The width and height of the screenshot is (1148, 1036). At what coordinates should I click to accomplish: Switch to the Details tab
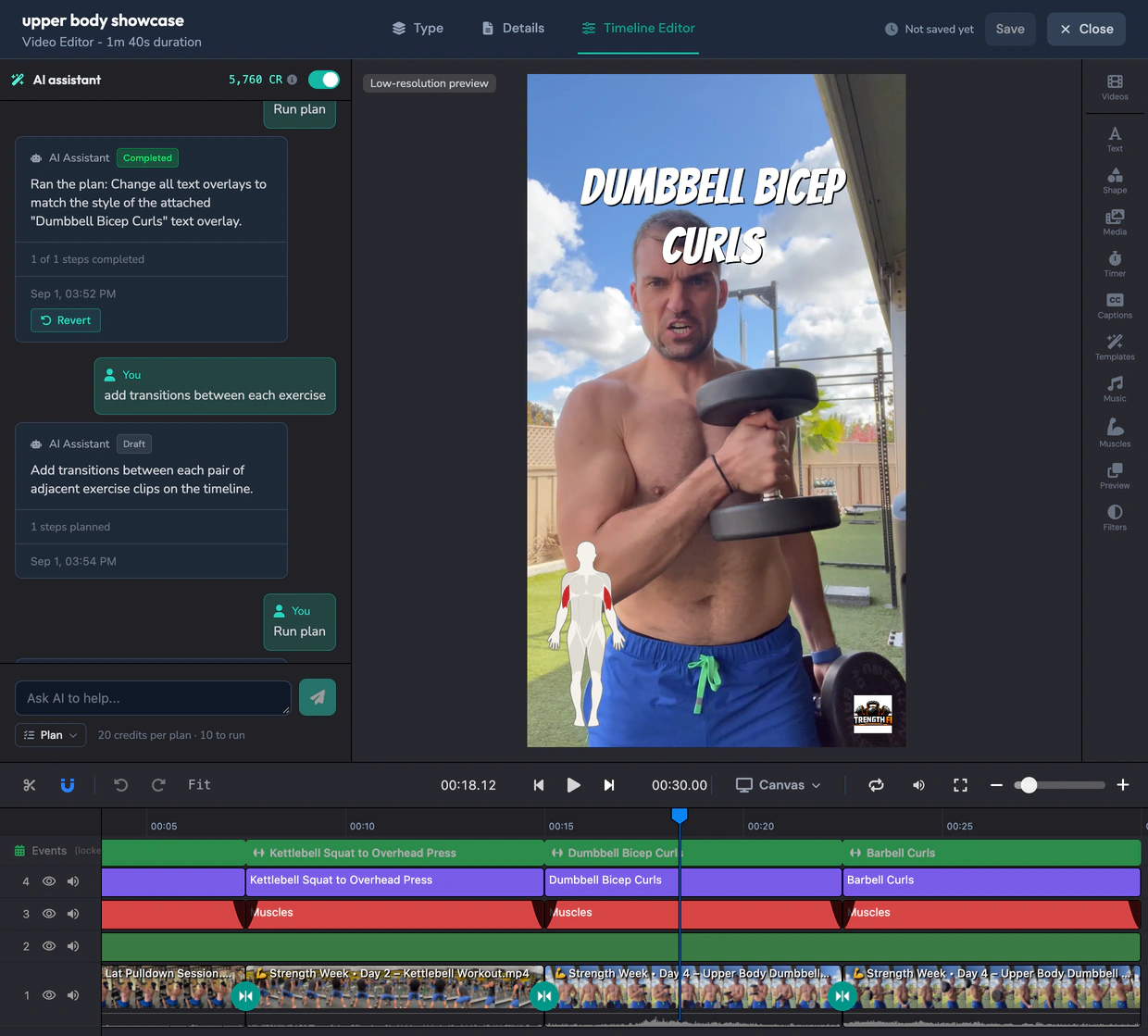click(513, 29)
